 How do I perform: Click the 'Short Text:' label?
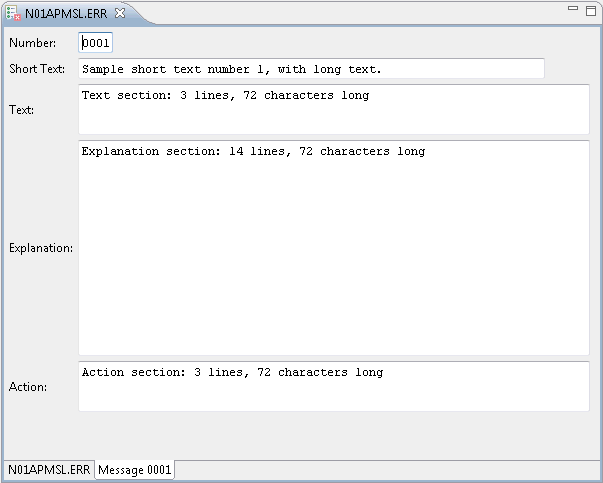pos(37,68)
